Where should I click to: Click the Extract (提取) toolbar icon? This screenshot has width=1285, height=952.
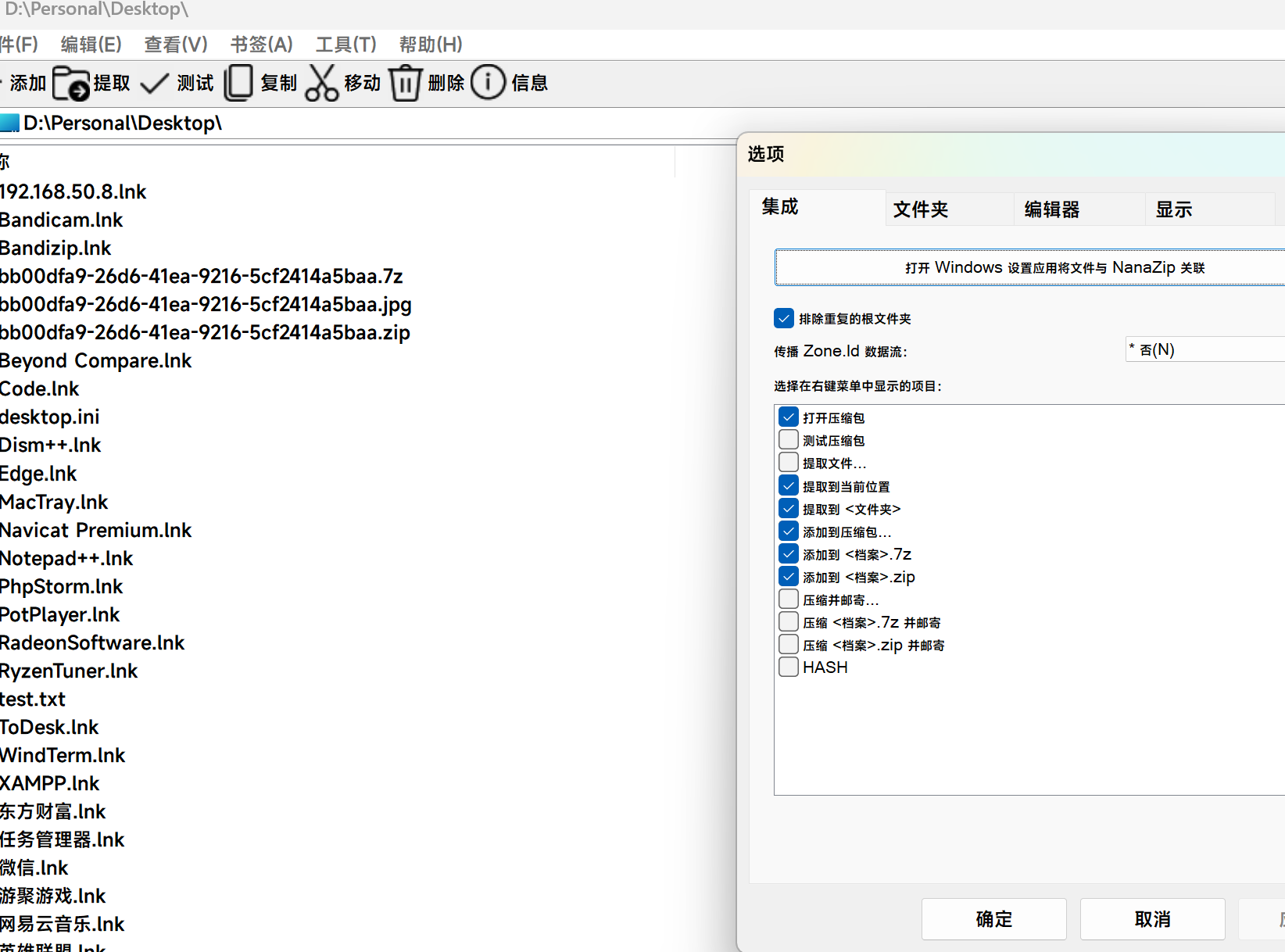click(71, 83)
